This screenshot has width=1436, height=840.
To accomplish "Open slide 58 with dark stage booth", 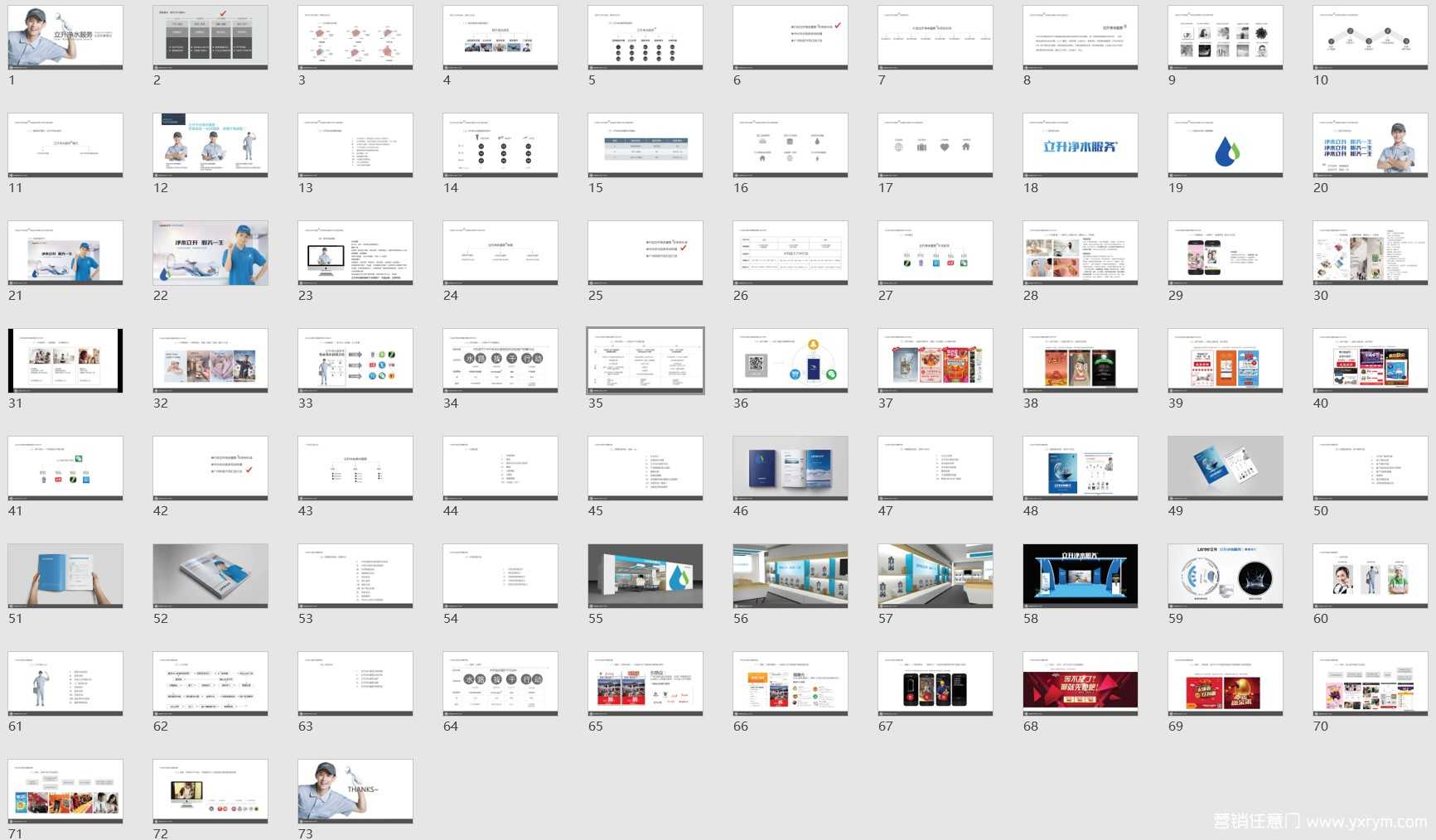I will point(1080,576).
